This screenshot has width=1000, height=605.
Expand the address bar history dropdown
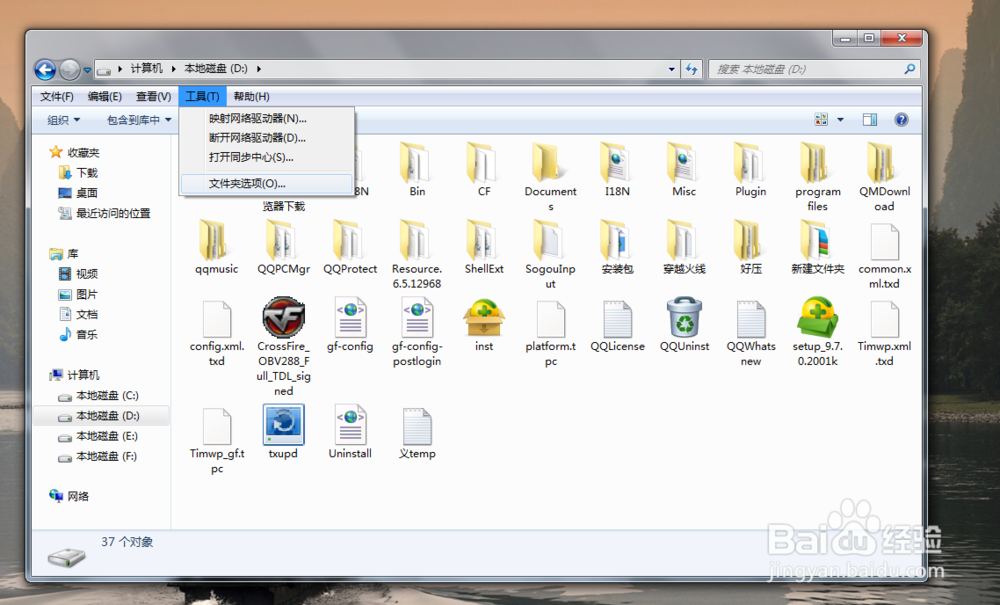672,69
